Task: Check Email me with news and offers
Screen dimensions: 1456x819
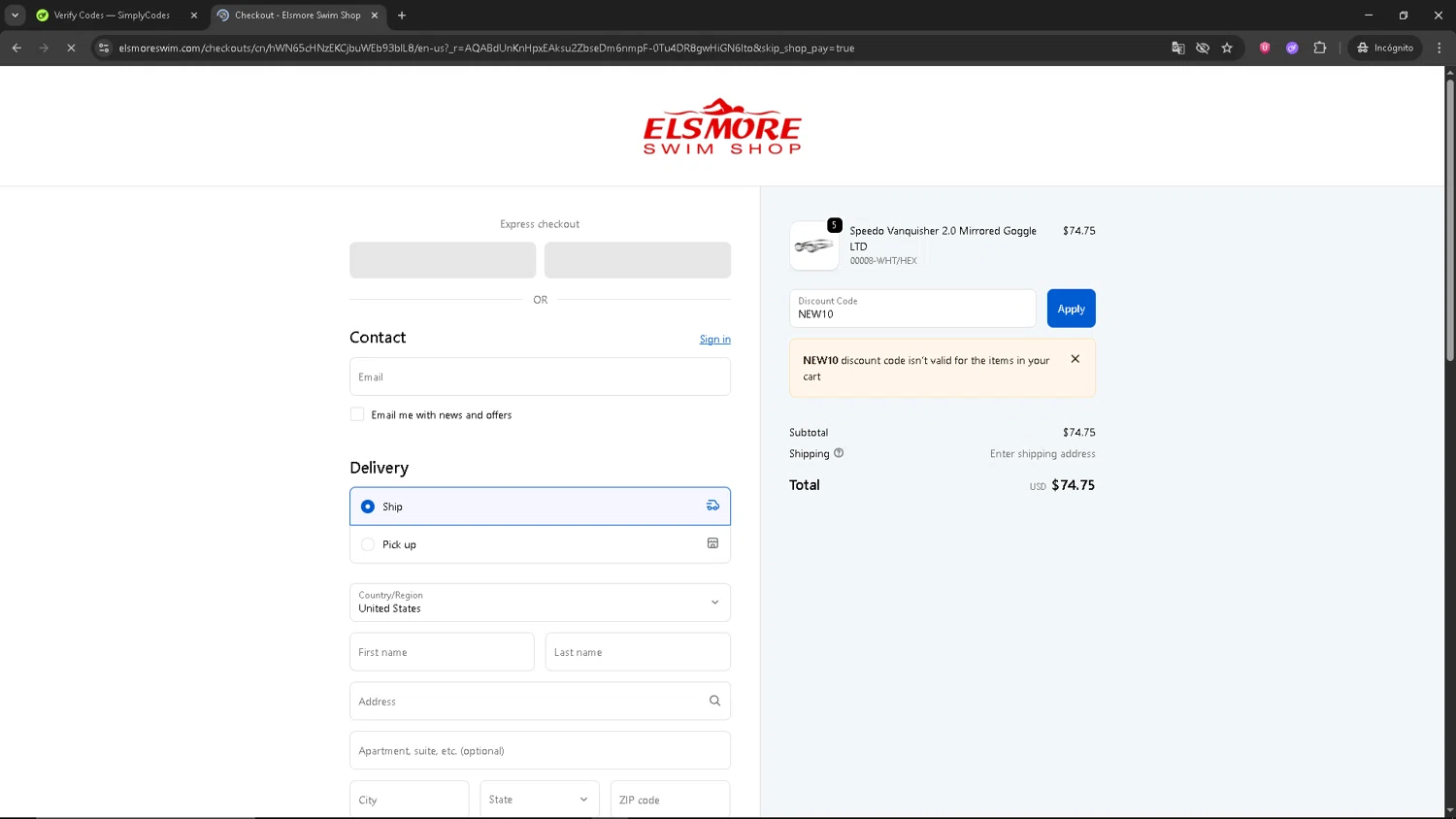Action: coord(357,414)
